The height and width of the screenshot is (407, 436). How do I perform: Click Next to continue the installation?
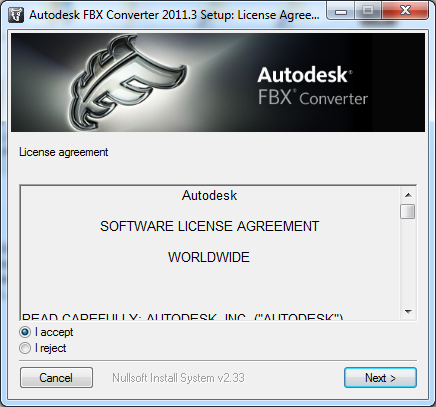coord(380,378)
